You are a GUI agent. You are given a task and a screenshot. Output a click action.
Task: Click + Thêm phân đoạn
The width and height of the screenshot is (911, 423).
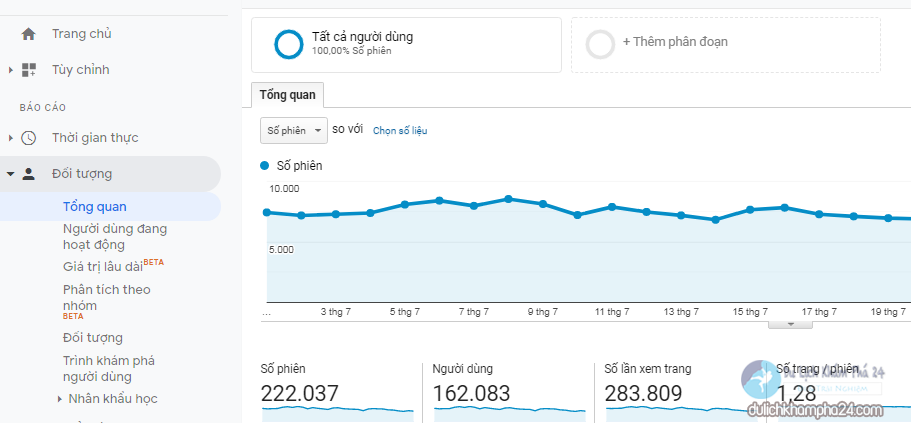[675, 42]
